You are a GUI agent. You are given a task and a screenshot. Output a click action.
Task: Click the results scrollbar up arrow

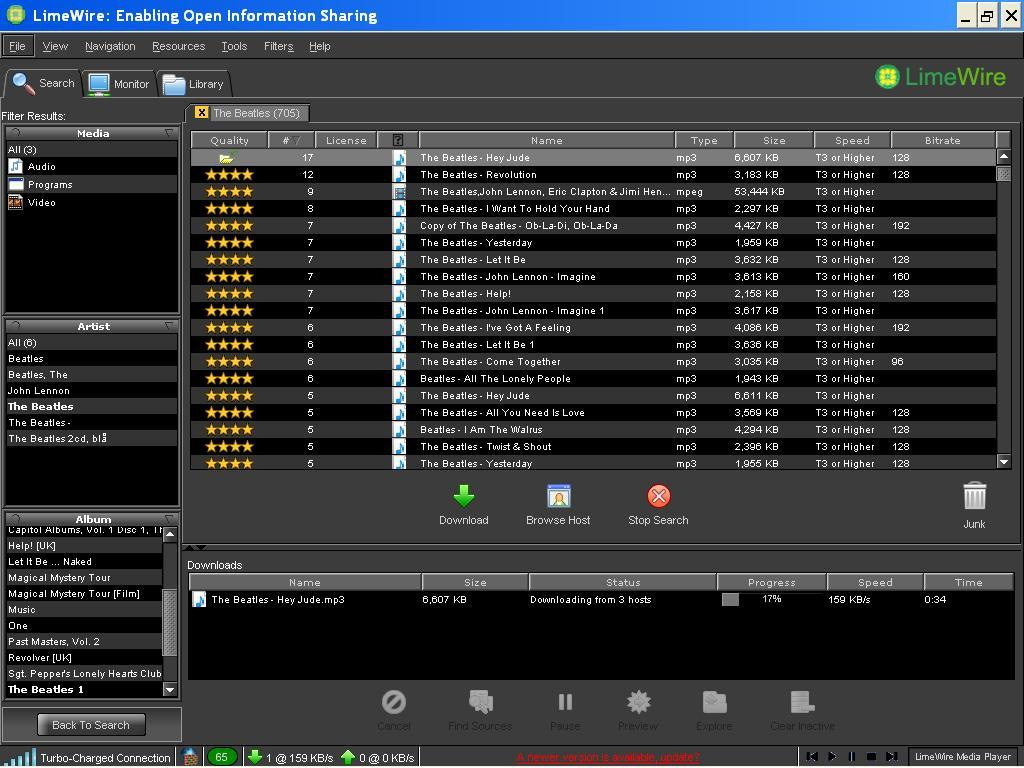(x=1004, y=157)
